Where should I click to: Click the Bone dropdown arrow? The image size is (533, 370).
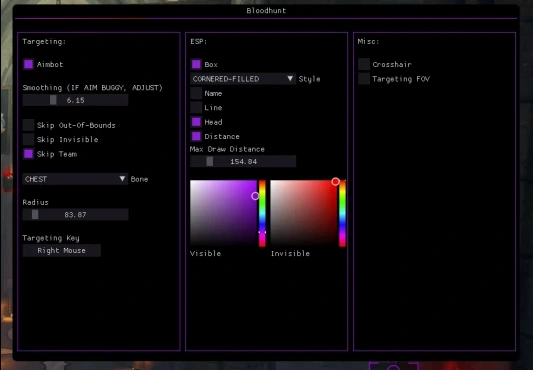pyautogui.click(x=122, y=179)
